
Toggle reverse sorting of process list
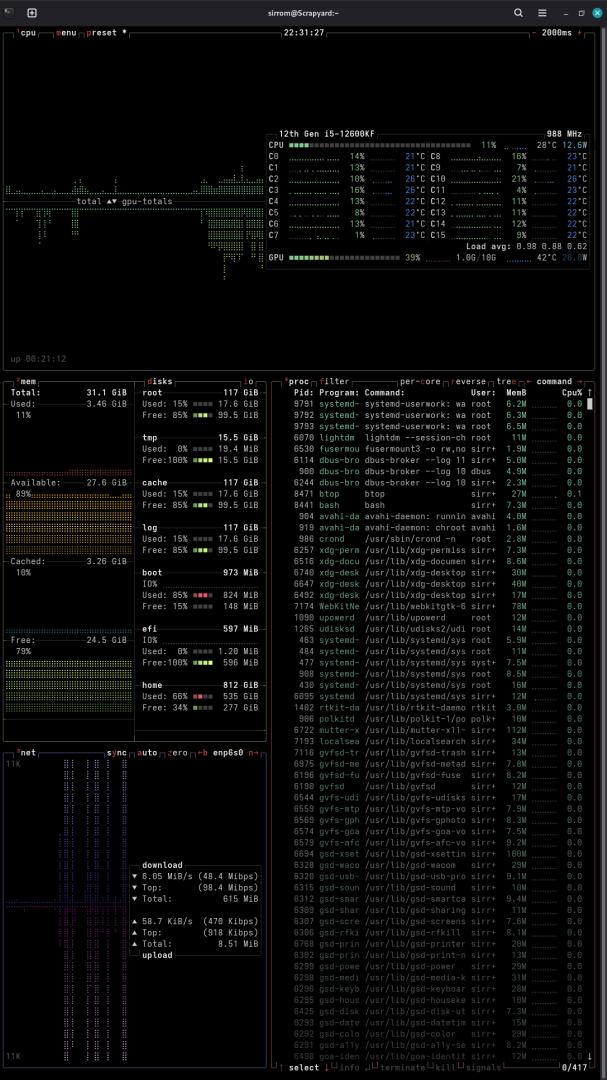[x=470, y=381]
